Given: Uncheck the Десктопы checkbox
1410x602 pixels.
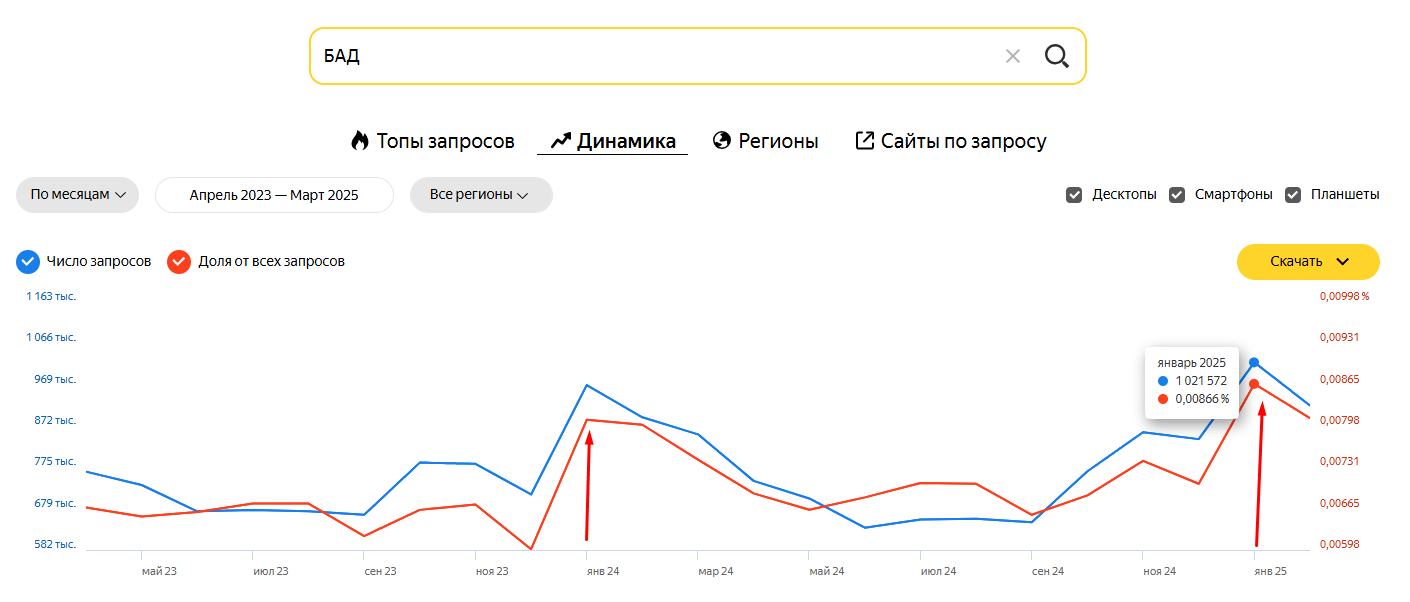Looking at the screenshot, I should click(x=1074, y=195).
